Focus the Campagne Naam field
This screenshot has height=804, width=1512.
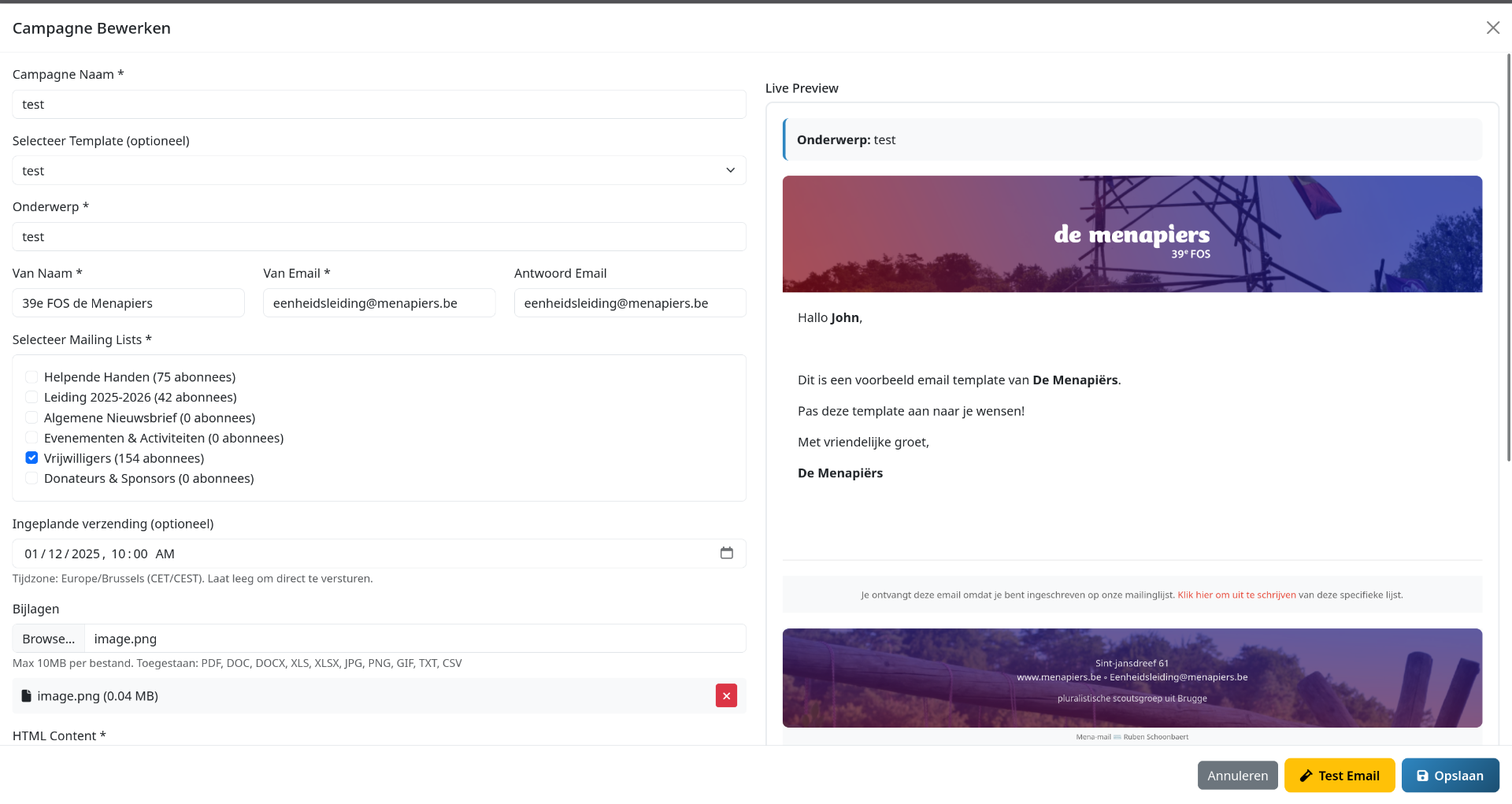379,105
